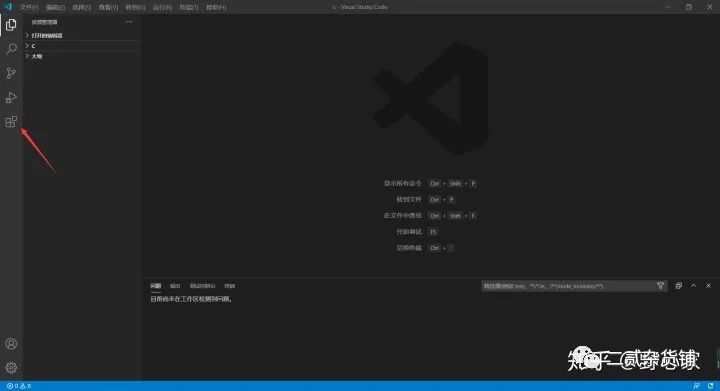Switch to the Terminal (终端) panel tab
This screenshot has height=391, width=720.
pos(230,286)
